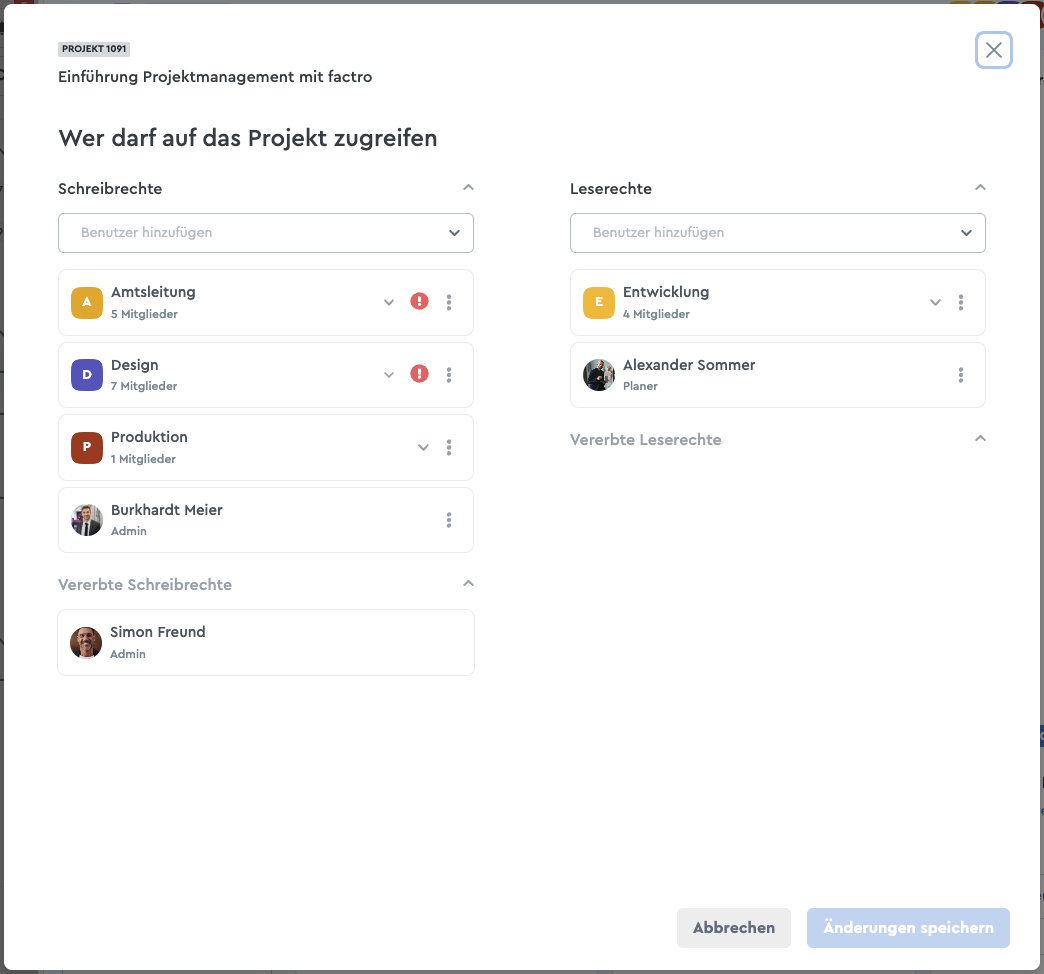Screen dimensions: 1044x974
Task: Click '1 Mitglieder' under Produktion
Action: (x=143, y=459)
